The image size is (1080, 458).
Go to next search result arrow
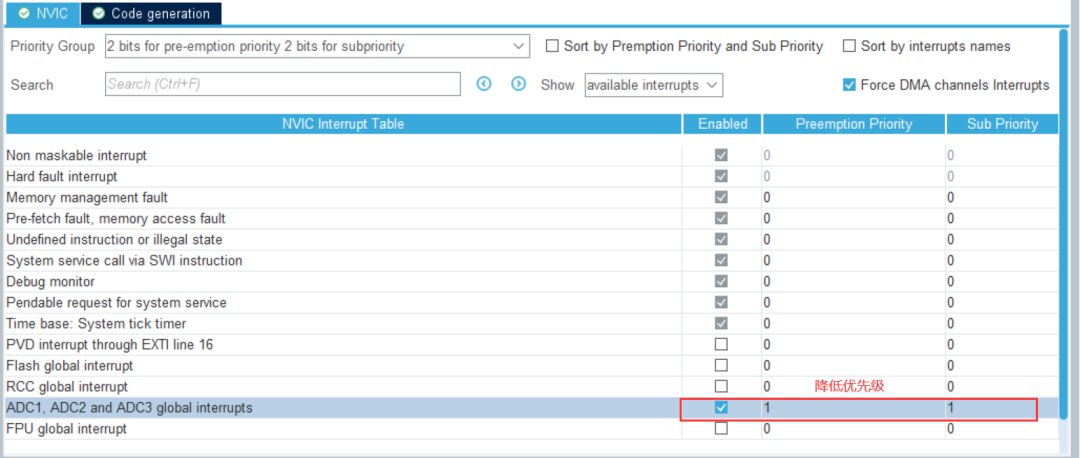[519, 84]
